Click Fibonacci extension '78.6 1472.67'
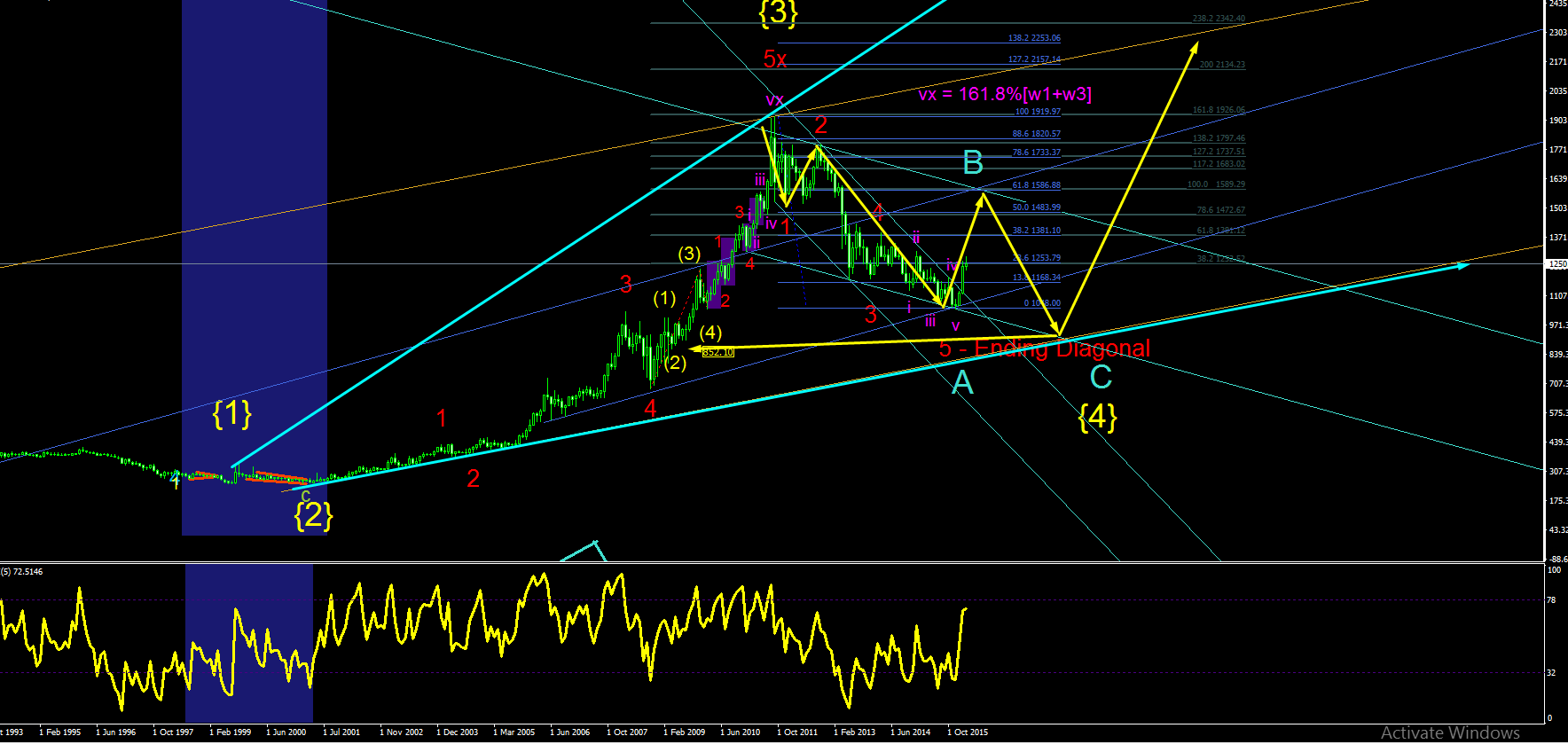 click(x=1221, y=210)
